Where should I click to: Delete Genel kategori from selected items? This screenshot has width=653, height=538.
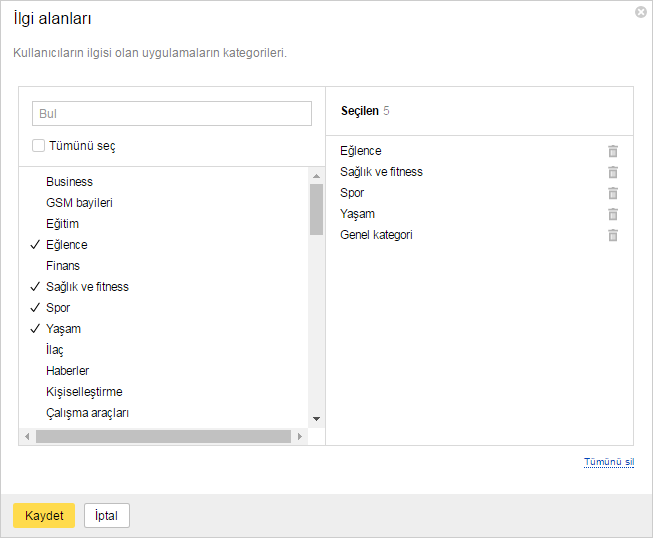pos(613,235)
